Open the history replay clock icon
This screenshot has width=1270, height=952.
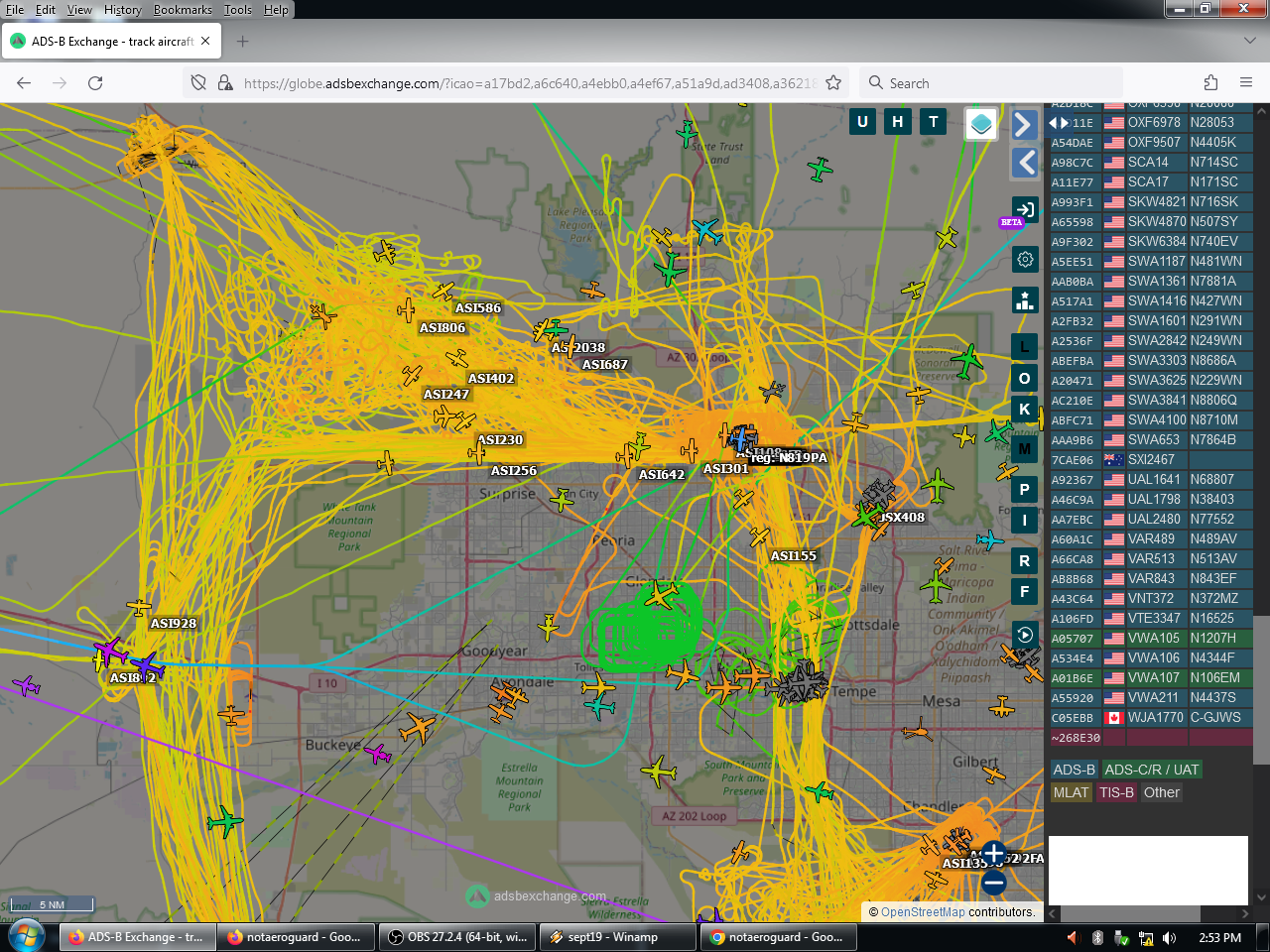click(x=1025, y=635)
